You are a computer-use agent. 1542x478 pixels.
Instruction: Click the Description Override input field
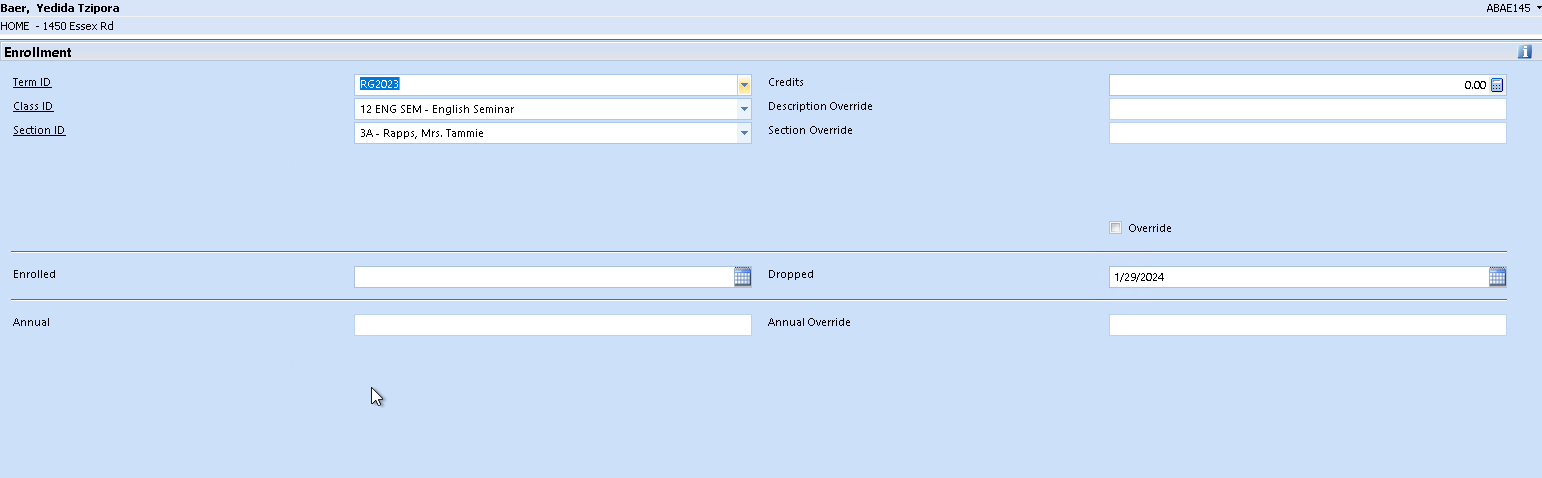(x=1307, y=109)
